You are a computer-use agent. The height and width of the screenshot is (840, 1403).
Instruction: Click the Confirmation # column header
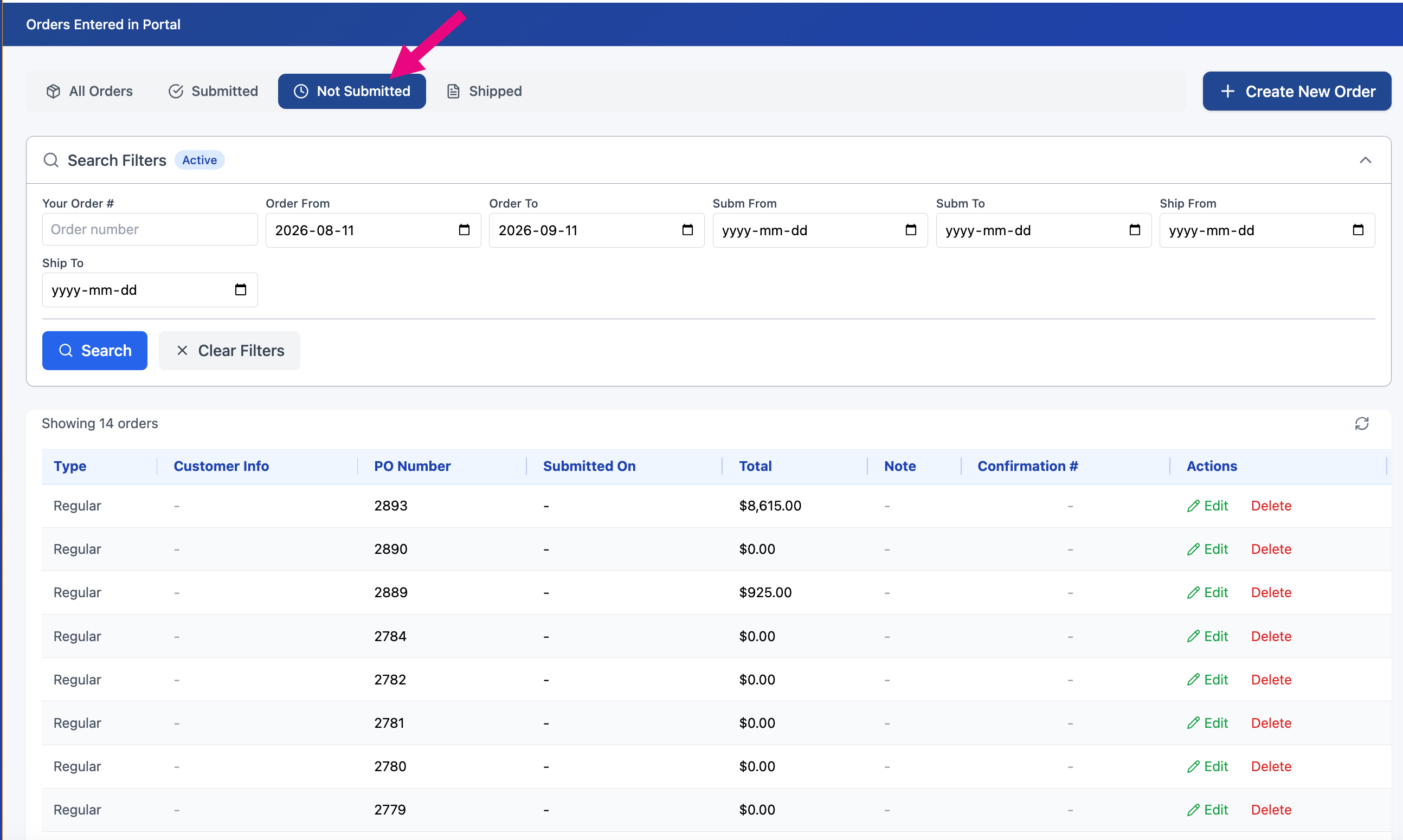click(x=1027, y=466)
